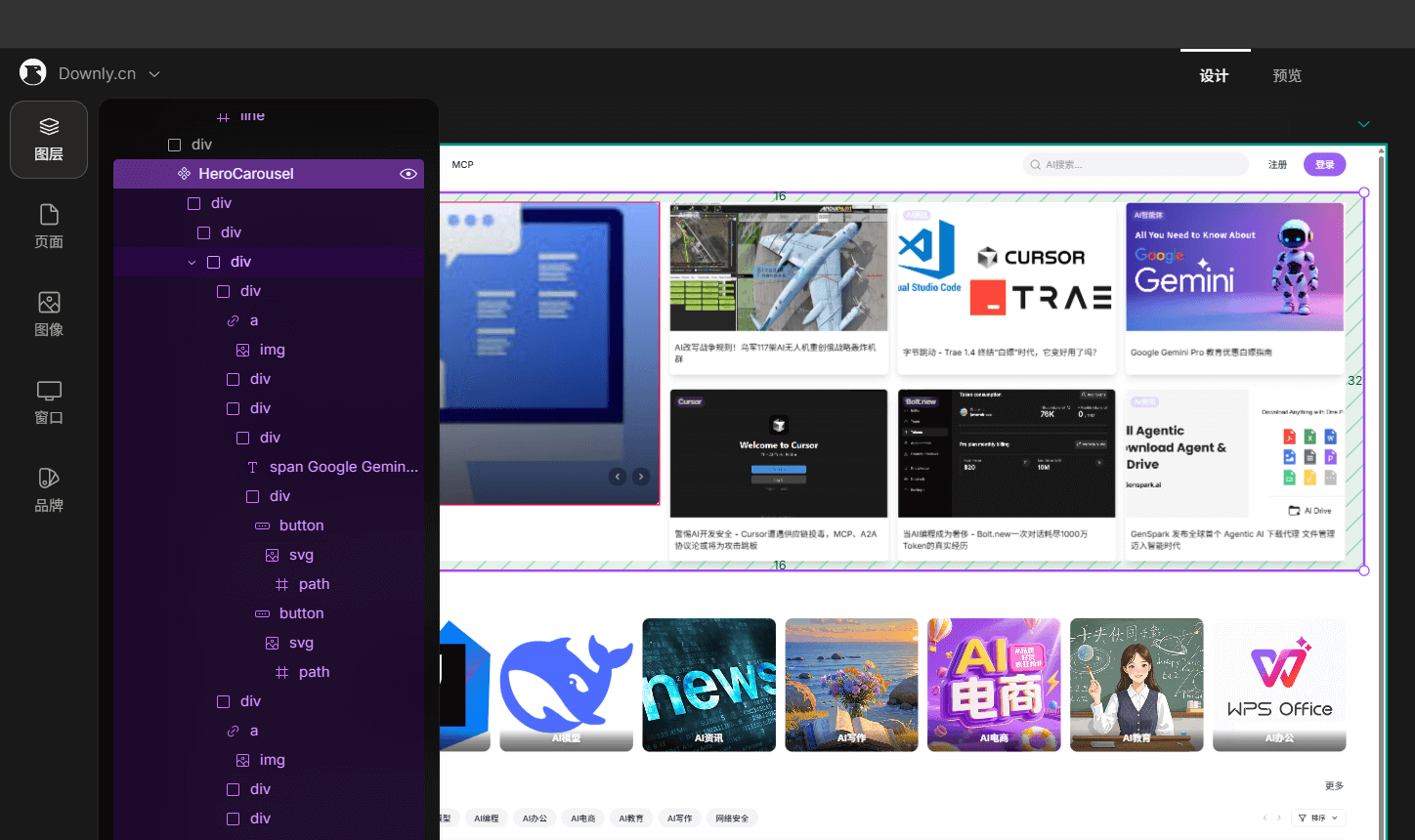Click the carousel next arrow

[641, 477]
